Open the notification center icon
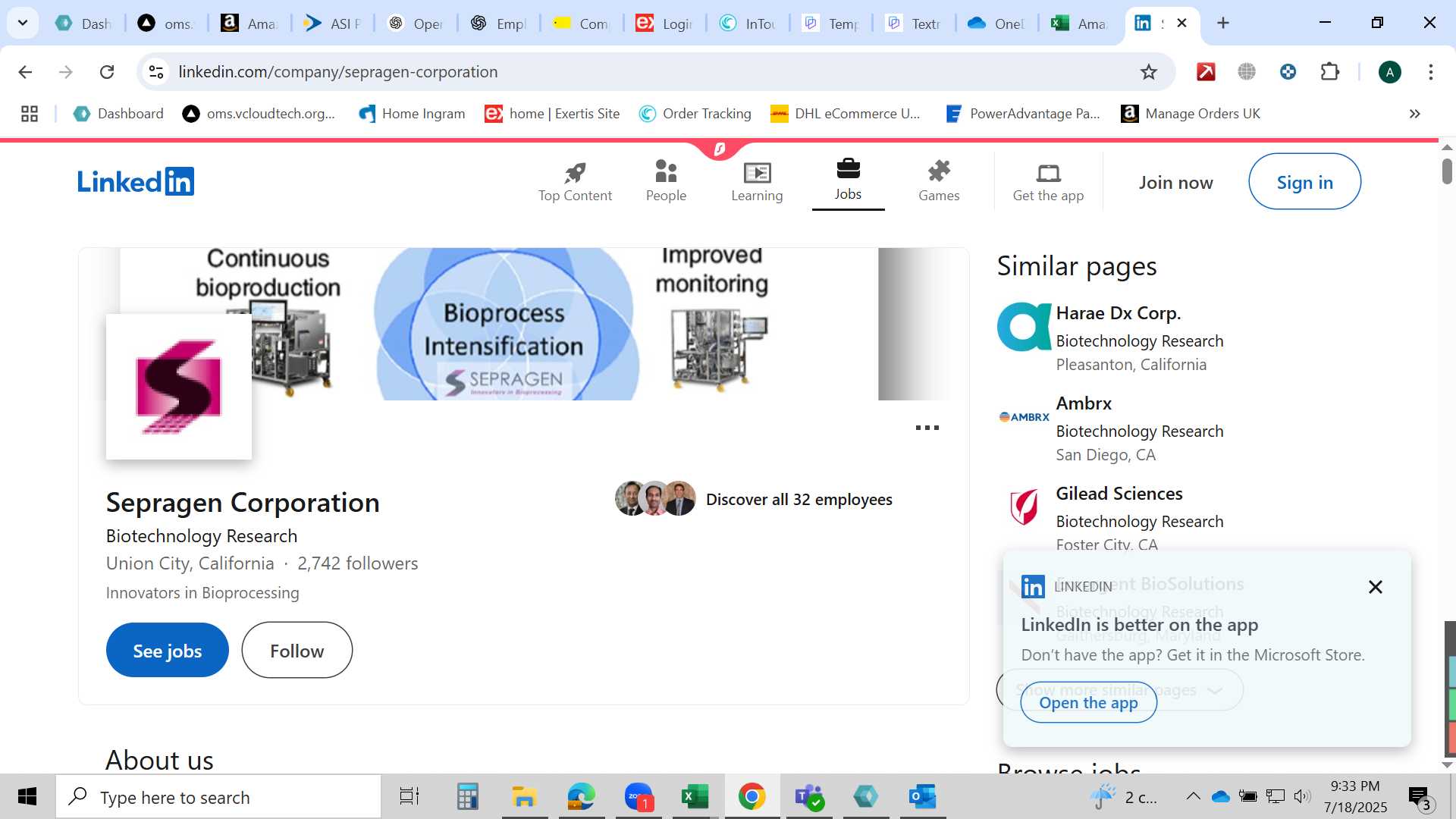The height and width of the screenshot is (819, 1456). (1420, 797)
